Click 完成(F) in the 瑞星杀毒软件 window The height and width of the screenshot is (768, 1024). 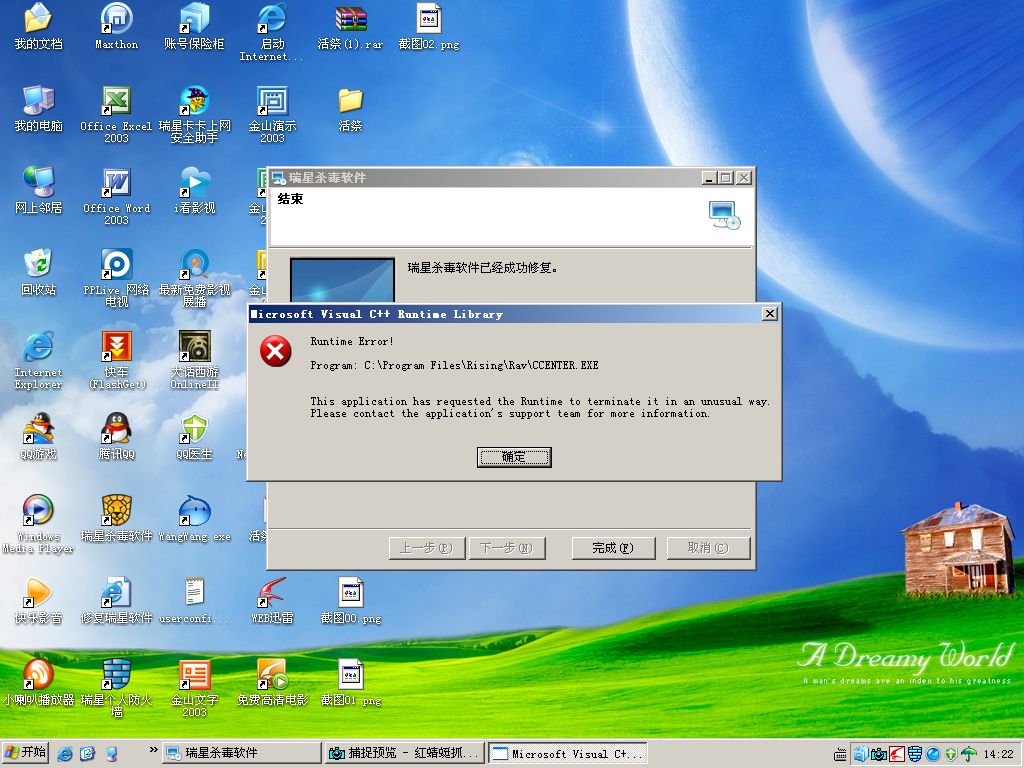[613, 548]
